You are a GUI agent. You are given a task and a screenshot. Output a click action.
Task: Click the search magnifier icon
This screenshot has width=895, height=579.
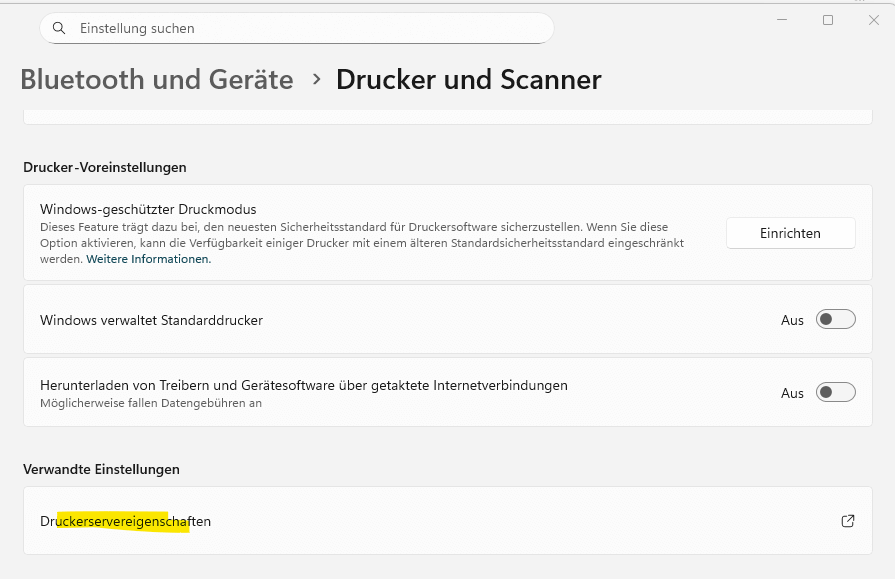(x=58, y=28)
